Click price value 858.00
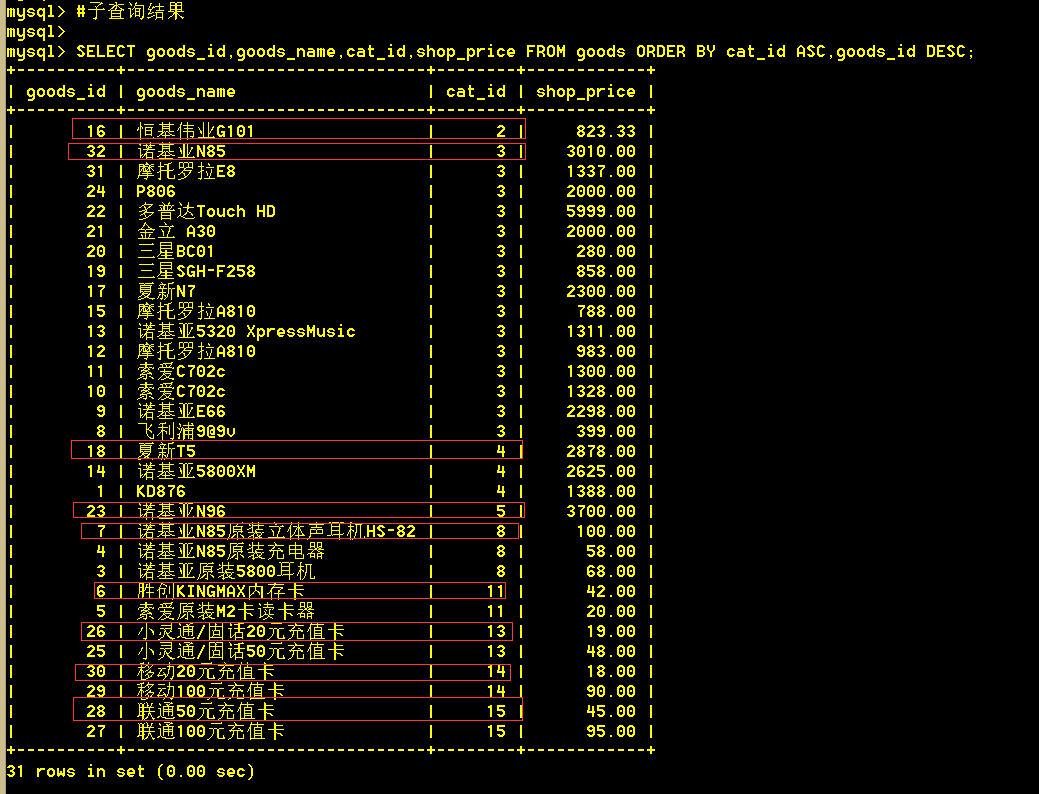 click(606, 271)
